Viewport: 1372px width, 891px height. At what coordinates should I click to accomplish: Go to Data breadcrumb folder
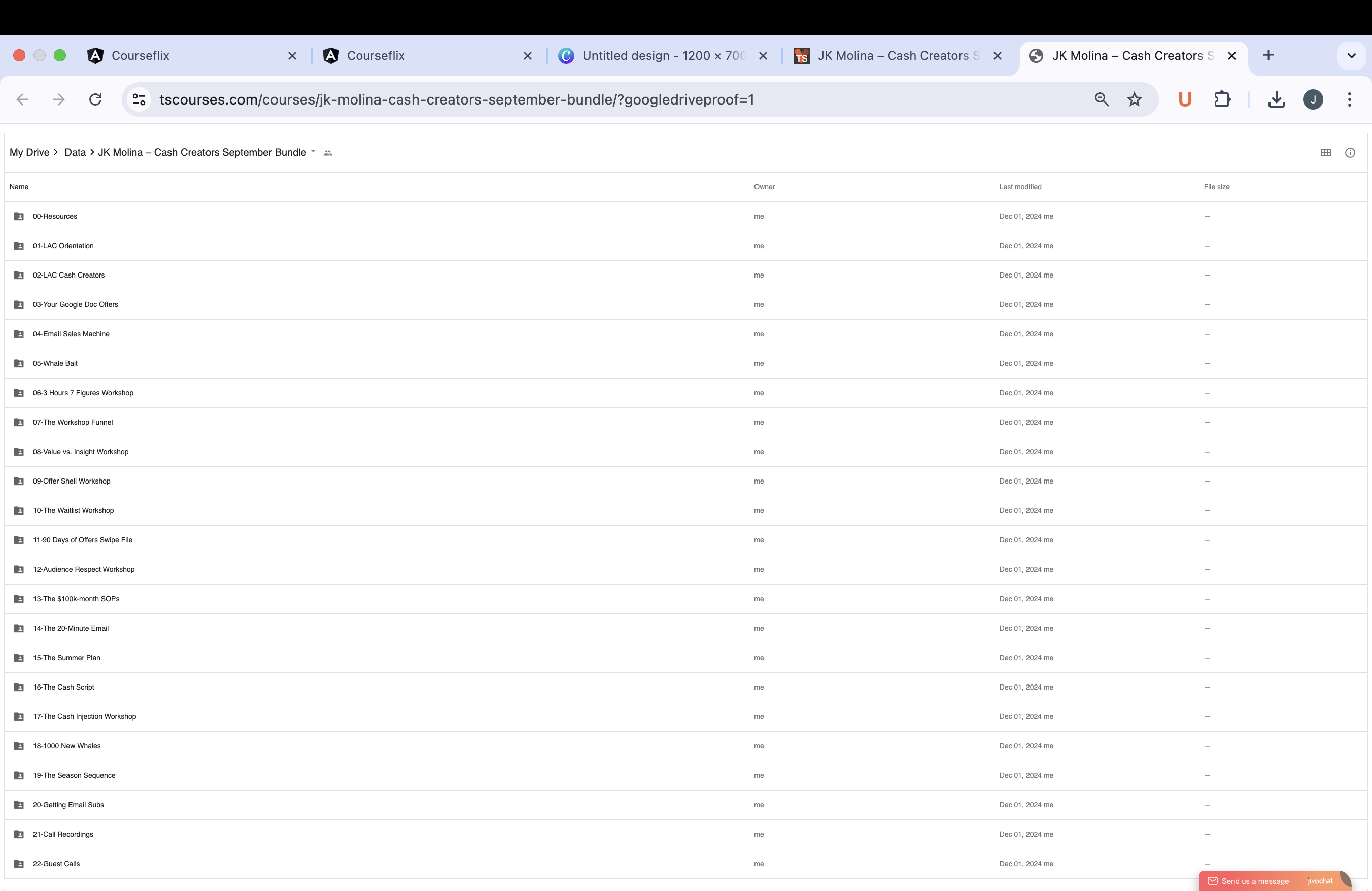coord(75,153)
